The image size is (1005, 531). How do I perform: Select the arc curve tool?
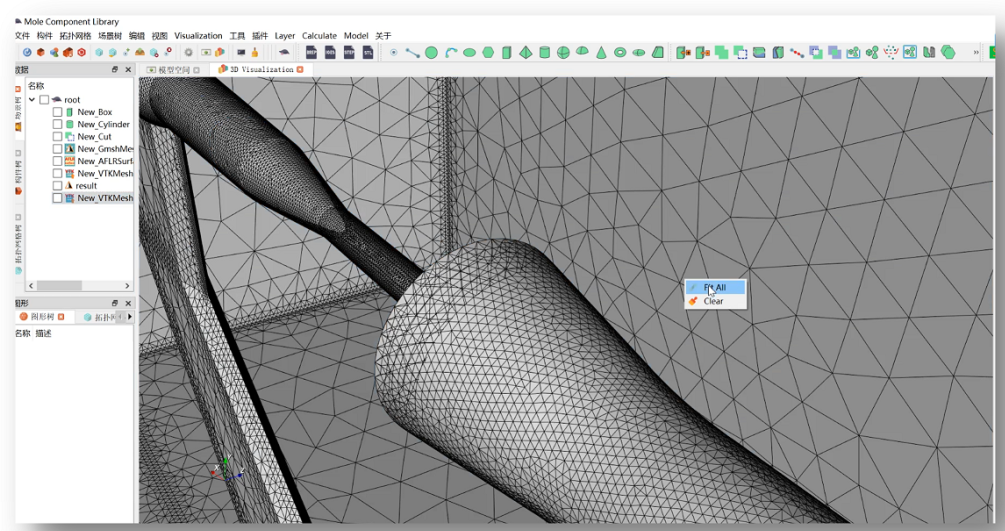[451, 53]
